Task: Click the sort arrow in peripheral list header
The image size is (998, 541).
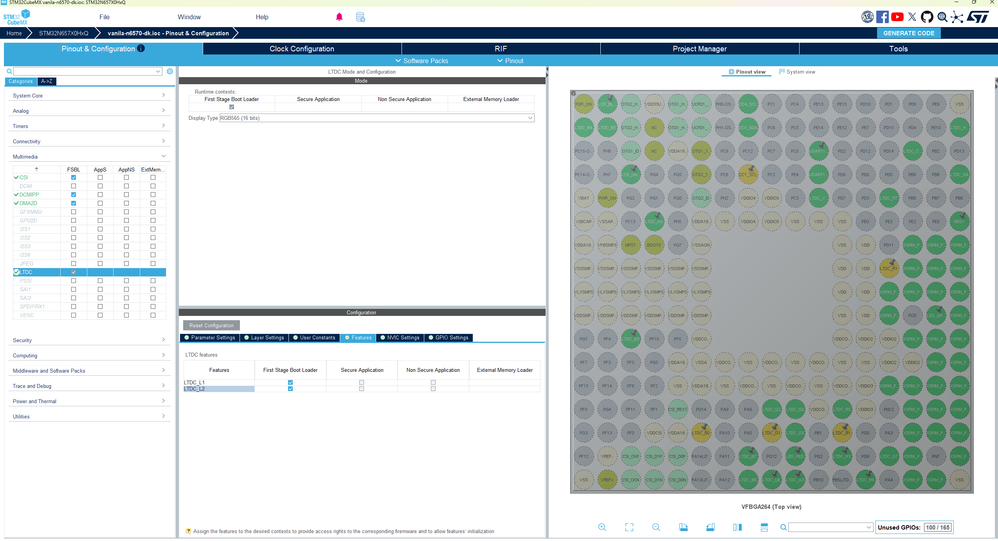Action: coord(36,169)
